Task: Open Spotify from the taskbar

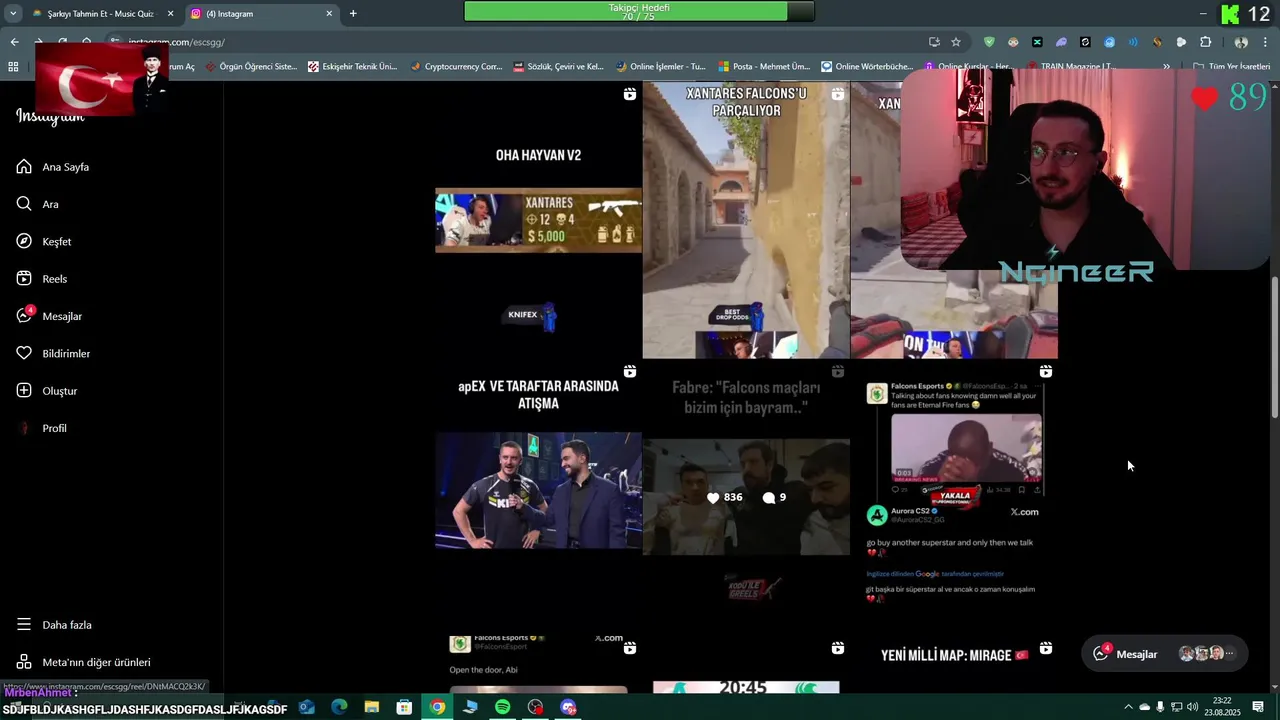Action: click(502, 707)
